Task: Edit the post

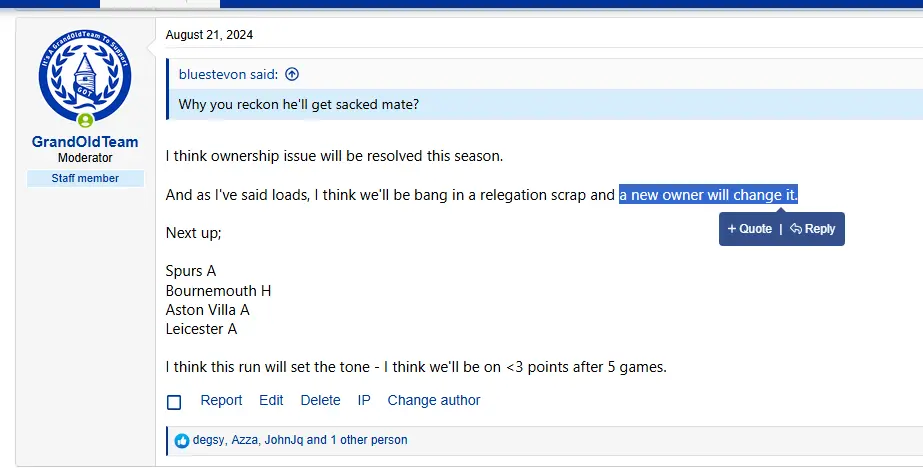Action: tap(271, 400)
